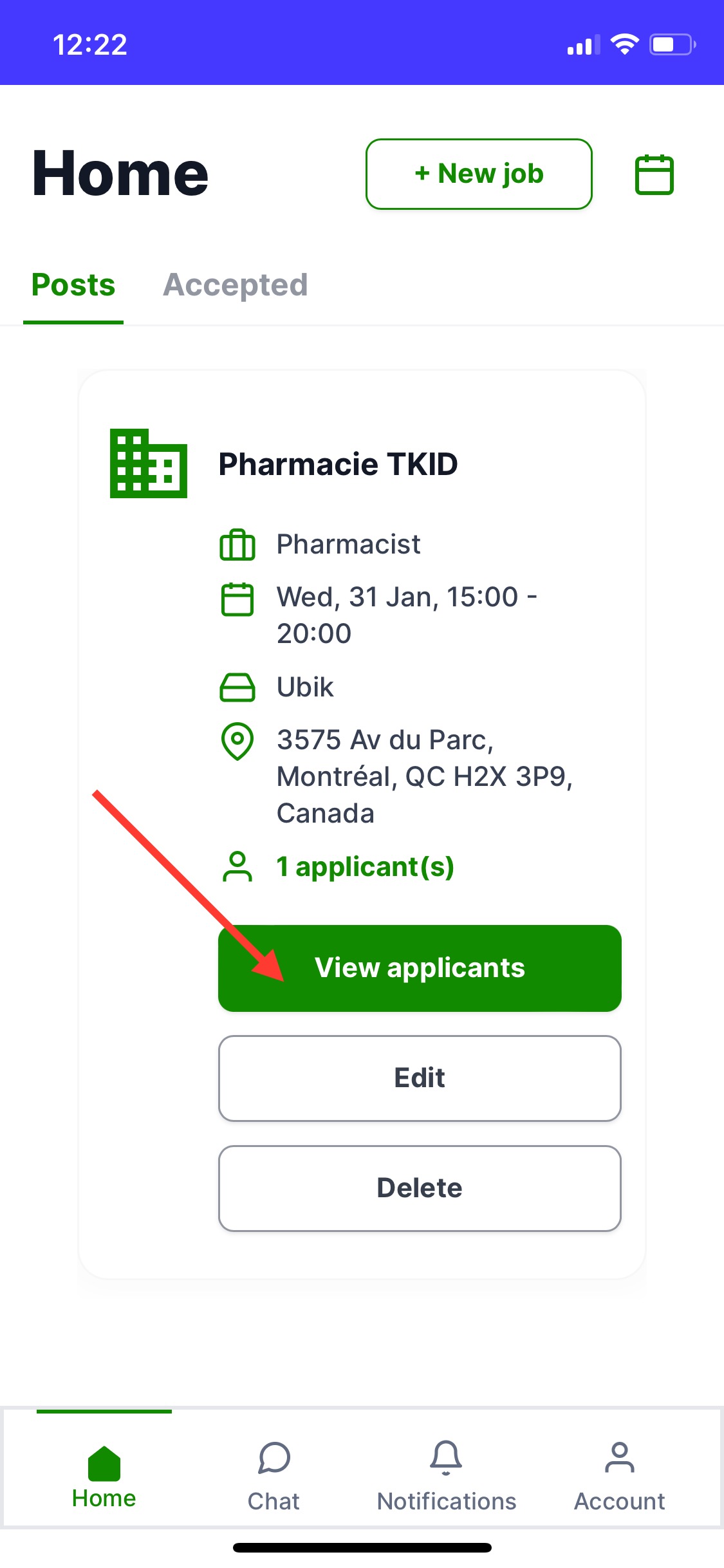Viewport: 724px width, 1568px height.
Task: Tap the location pin icon by address
Action: [x=237, y=742]
